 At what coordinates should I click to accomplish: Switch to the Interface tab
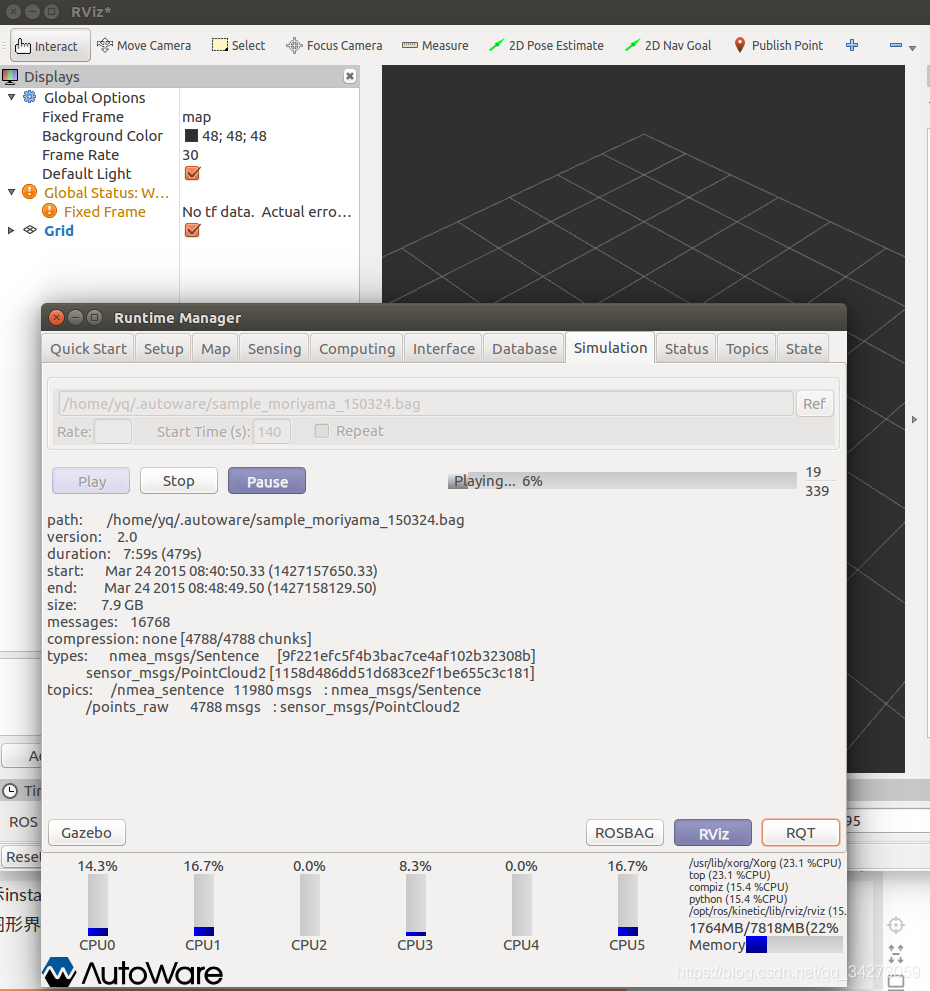[444, 349]
